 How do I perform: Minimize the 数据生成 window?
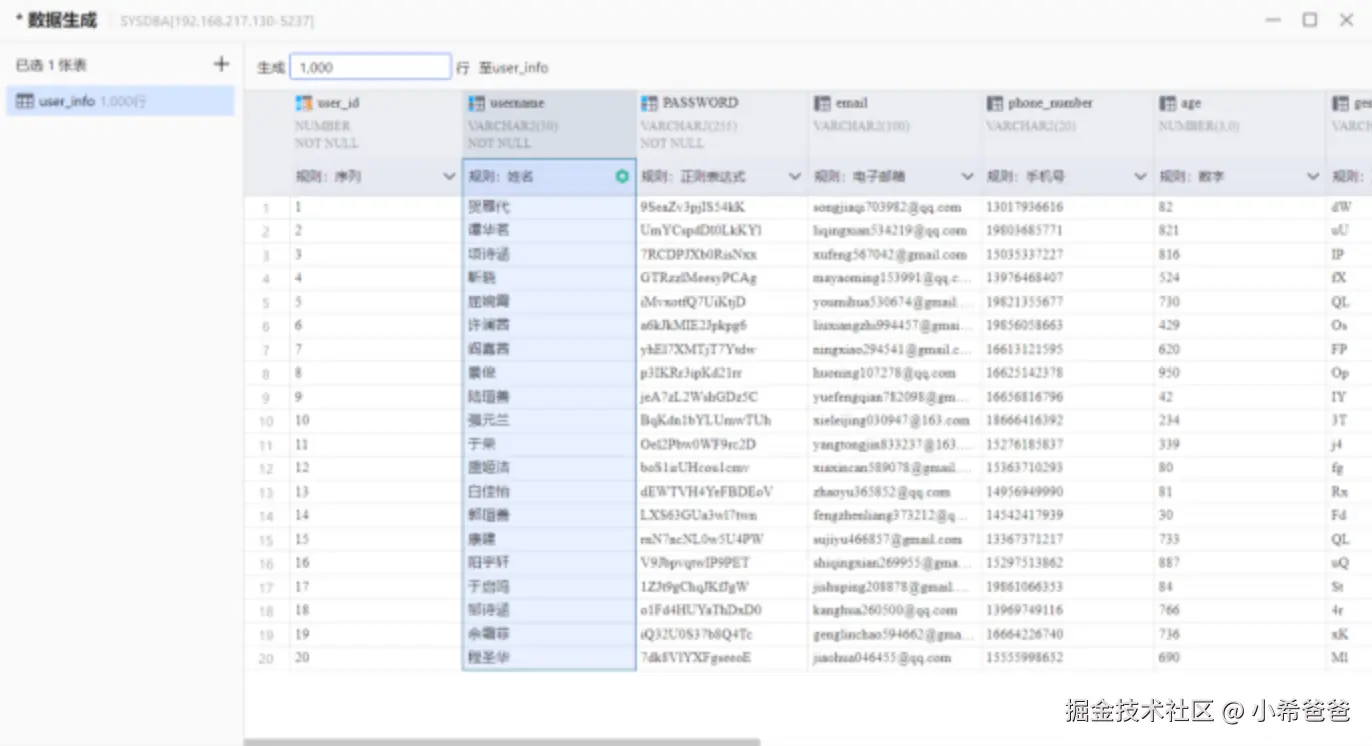pos(1273,19)
